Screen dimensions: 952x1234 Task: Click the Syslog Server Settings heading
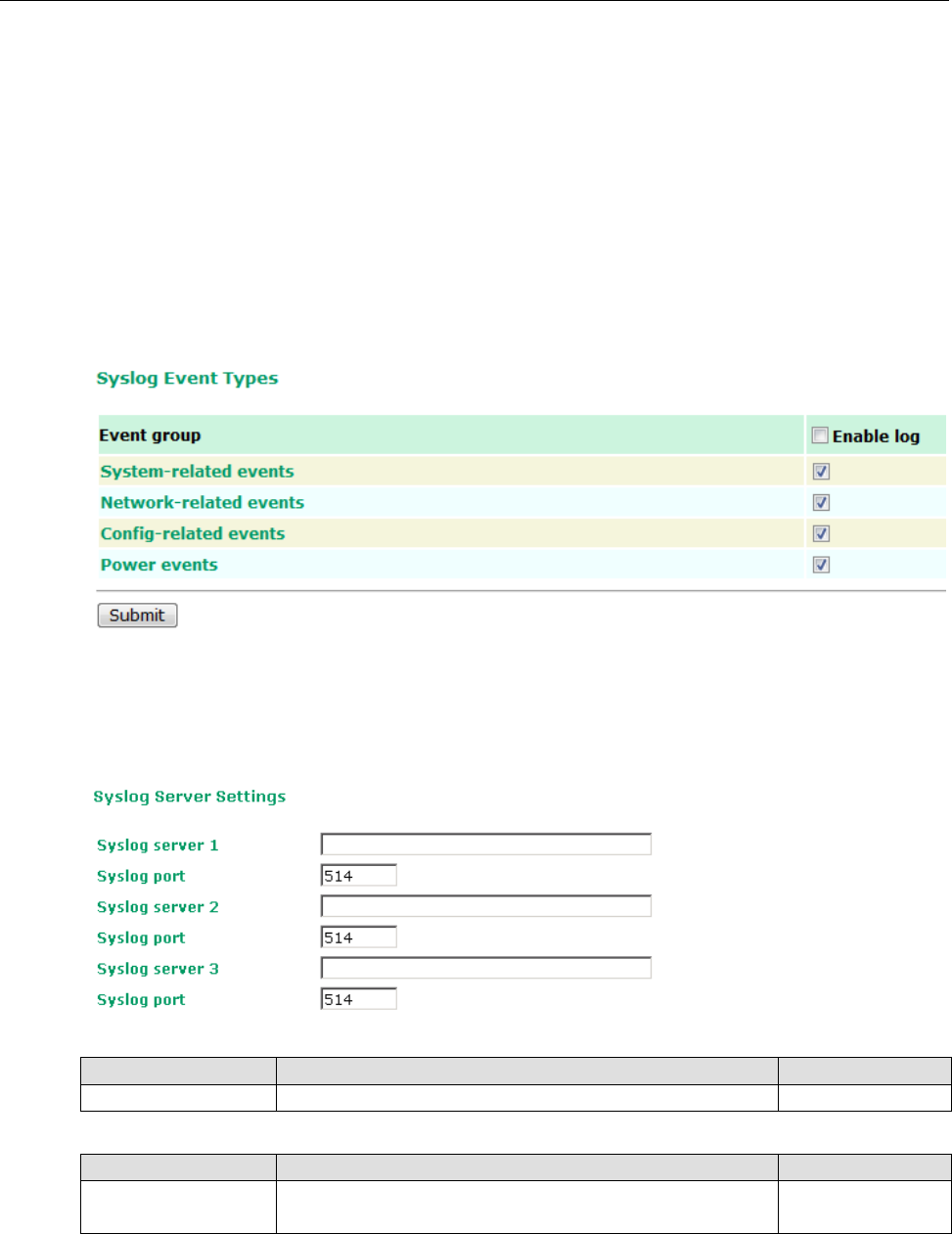click(190, 797)
